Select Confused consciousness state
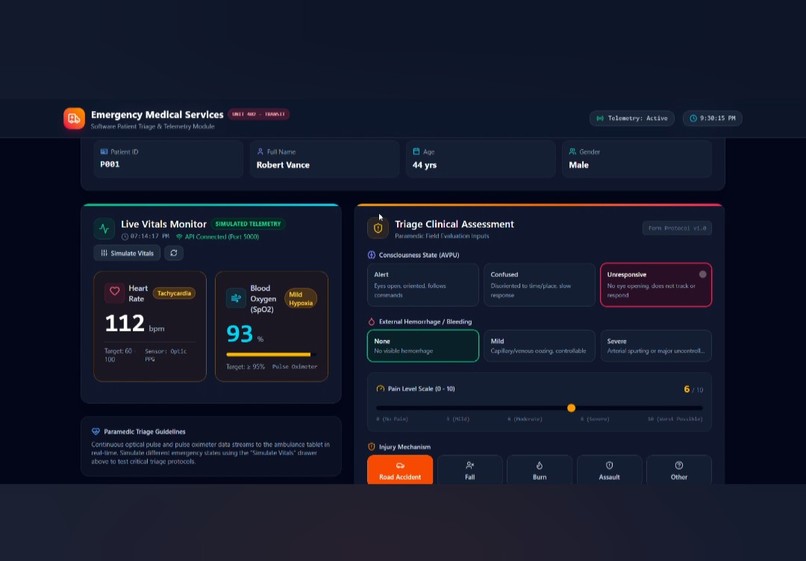 pos(539,285)
